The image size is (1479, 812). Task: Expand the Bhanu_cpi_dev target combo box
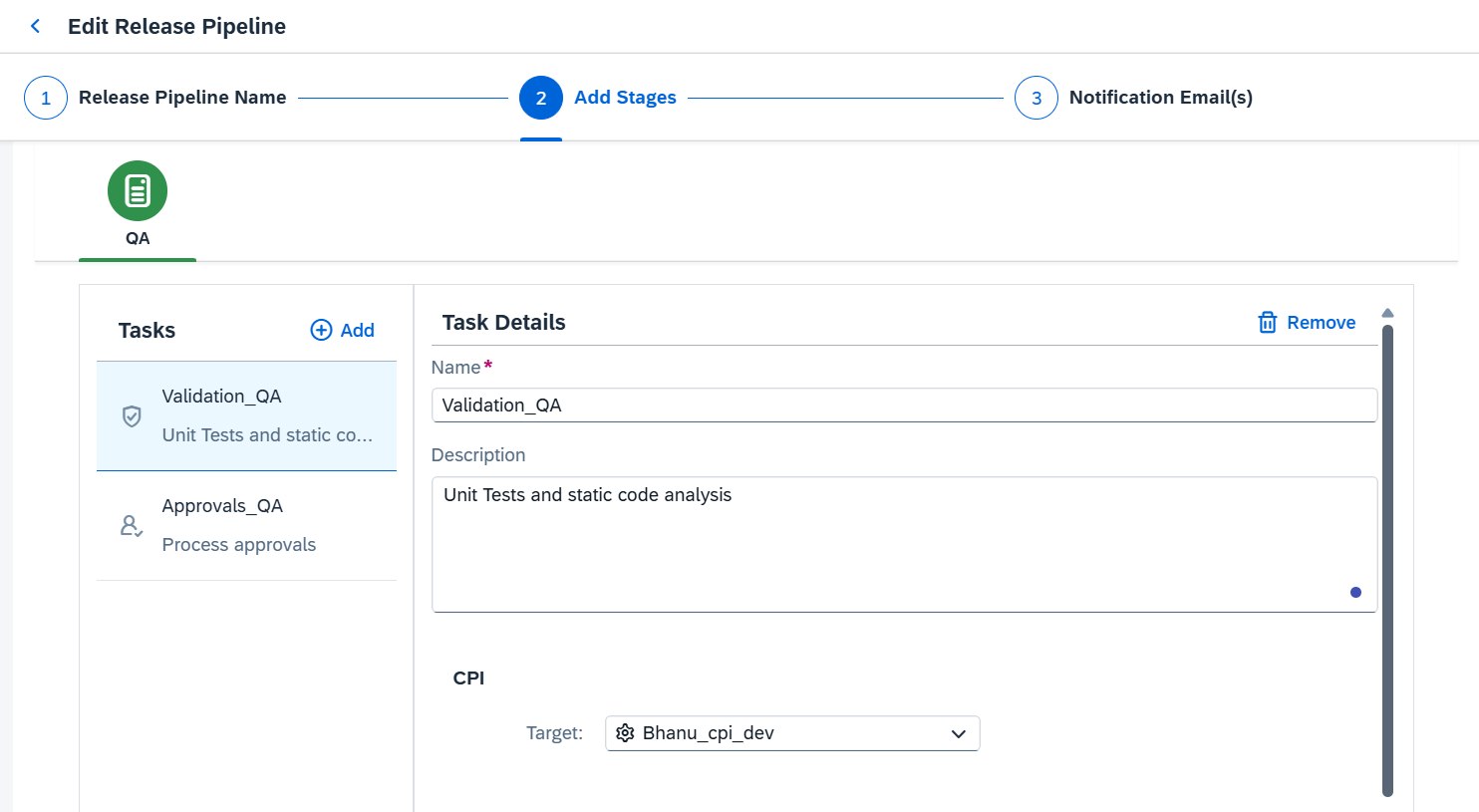tap(792, 733)
